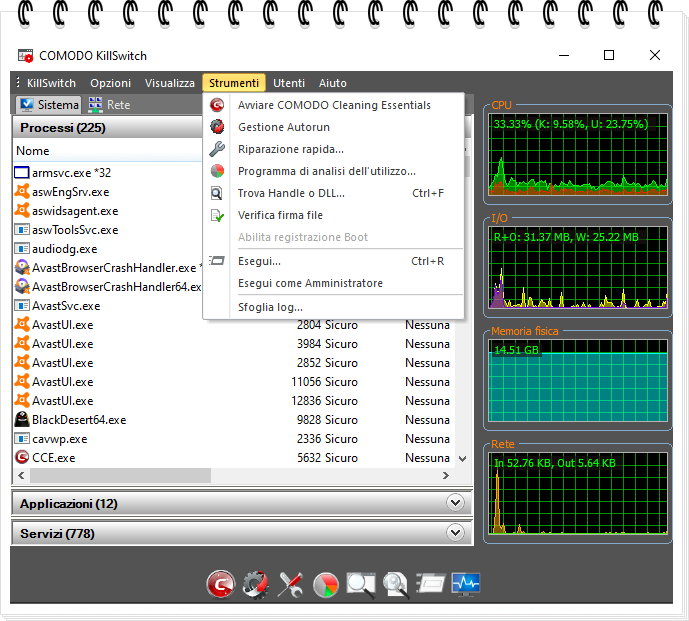The height and width of the screenshot is (621, 689).
Task: Select Programma di analisi dell'utilizzo...
Action: pos(333,171)
